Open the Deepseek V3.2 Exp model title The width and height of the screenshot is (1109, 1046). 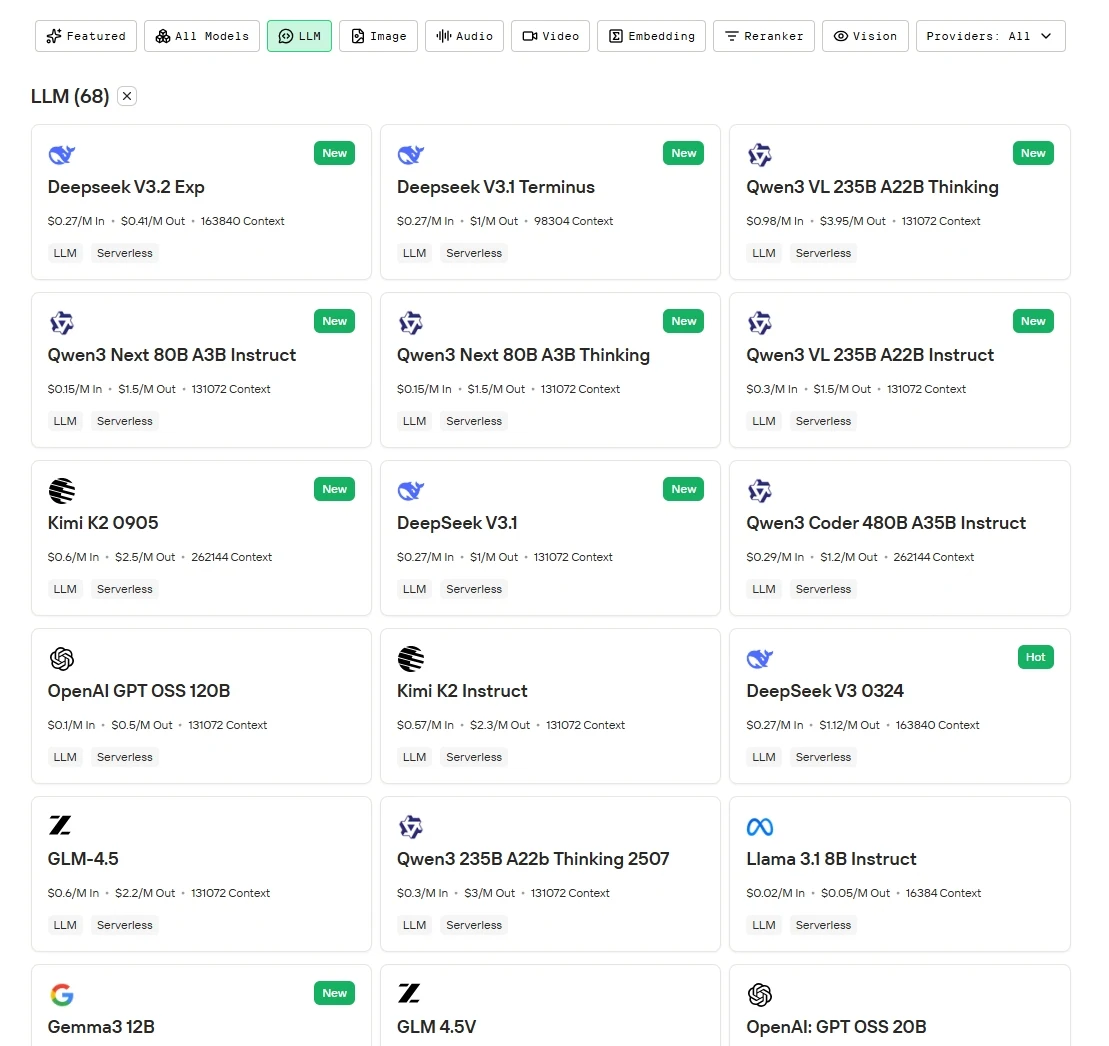[126, 187]
